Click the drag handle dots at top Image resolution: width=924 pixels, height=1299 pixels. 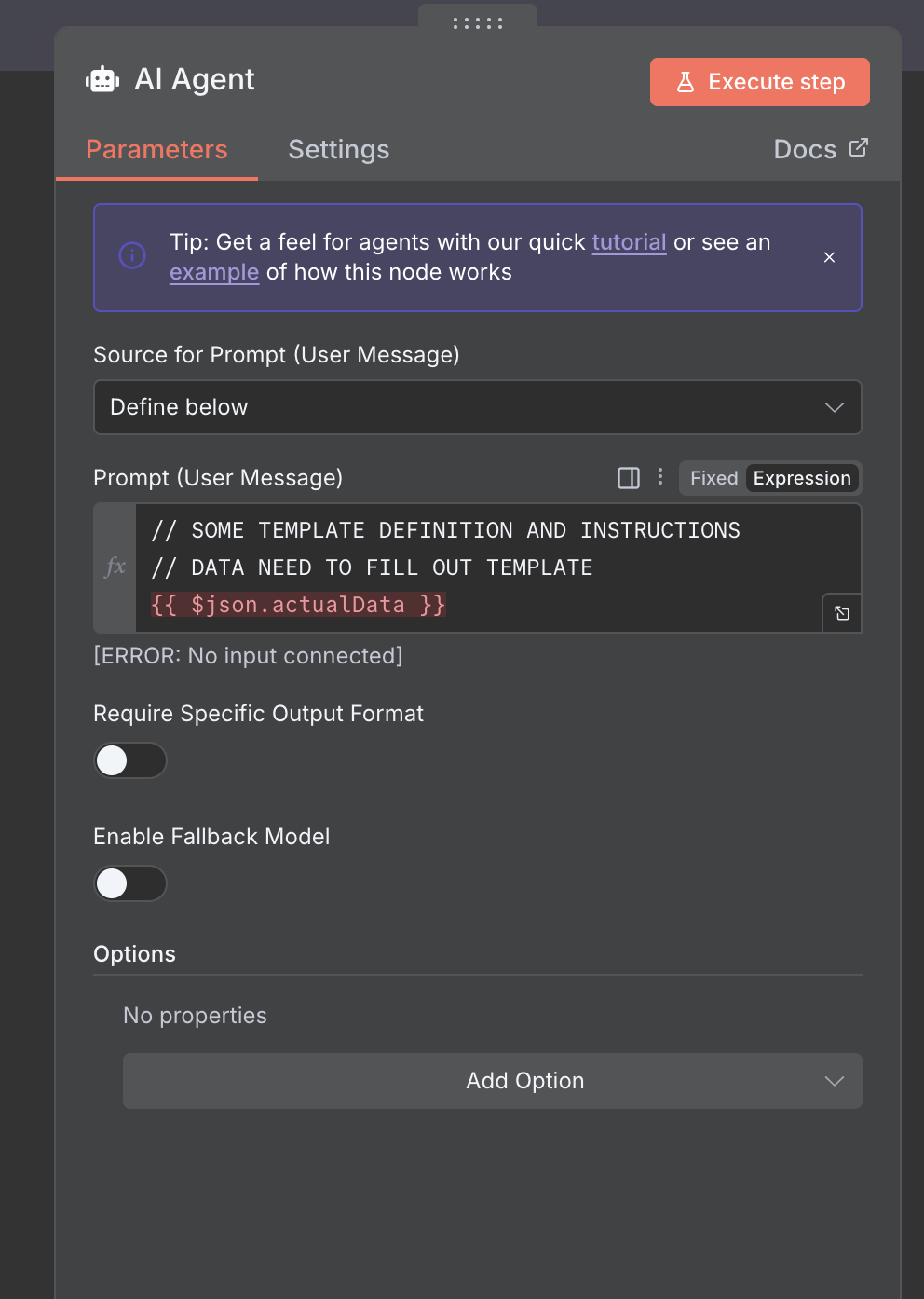point(478,23)
